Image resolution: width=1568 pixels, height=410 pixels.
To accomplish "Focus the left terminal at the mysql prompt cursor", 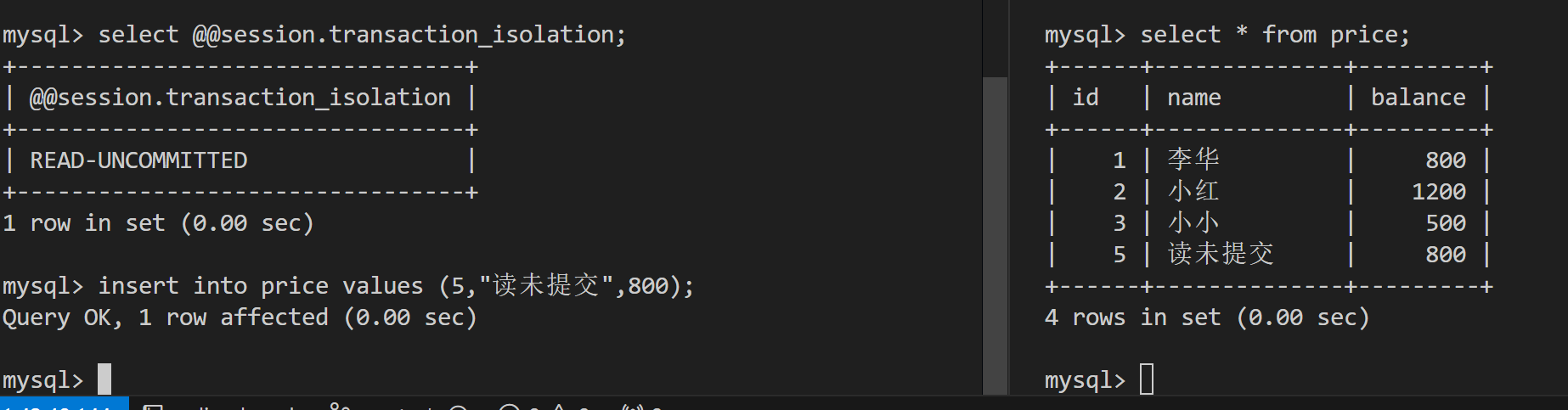I will pyautogui.click(x=104, y=379).
